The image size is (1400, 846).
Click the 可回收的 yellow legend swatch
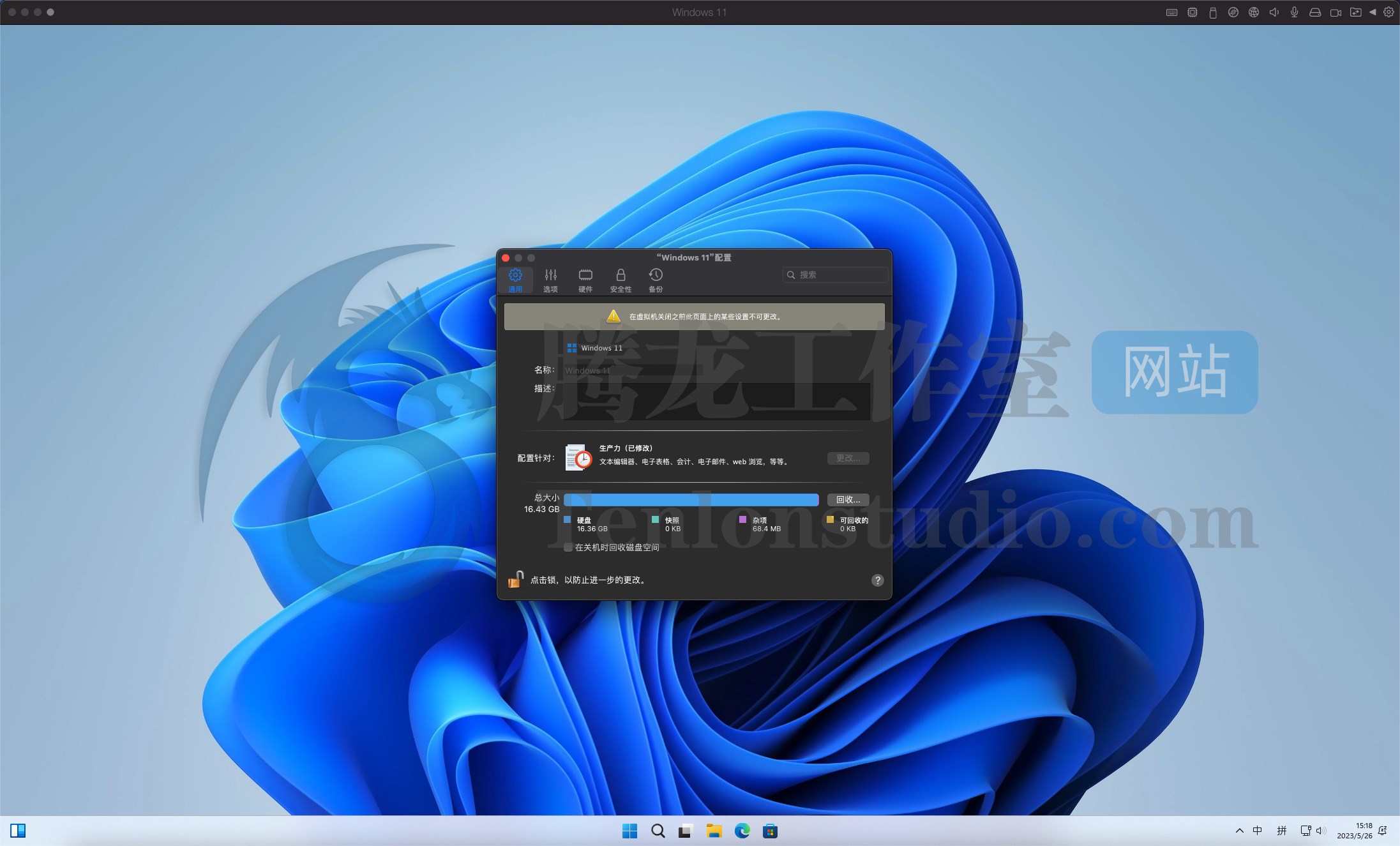830,520
